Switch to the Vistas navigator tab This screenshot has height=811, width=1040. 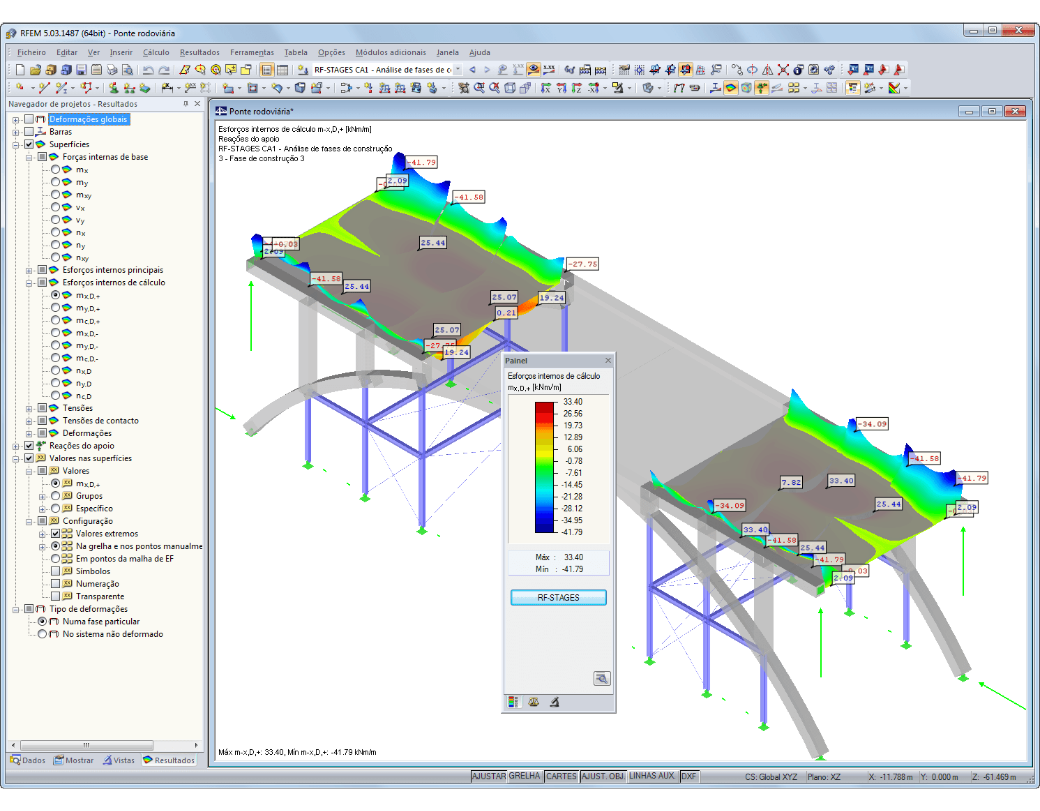119,761
